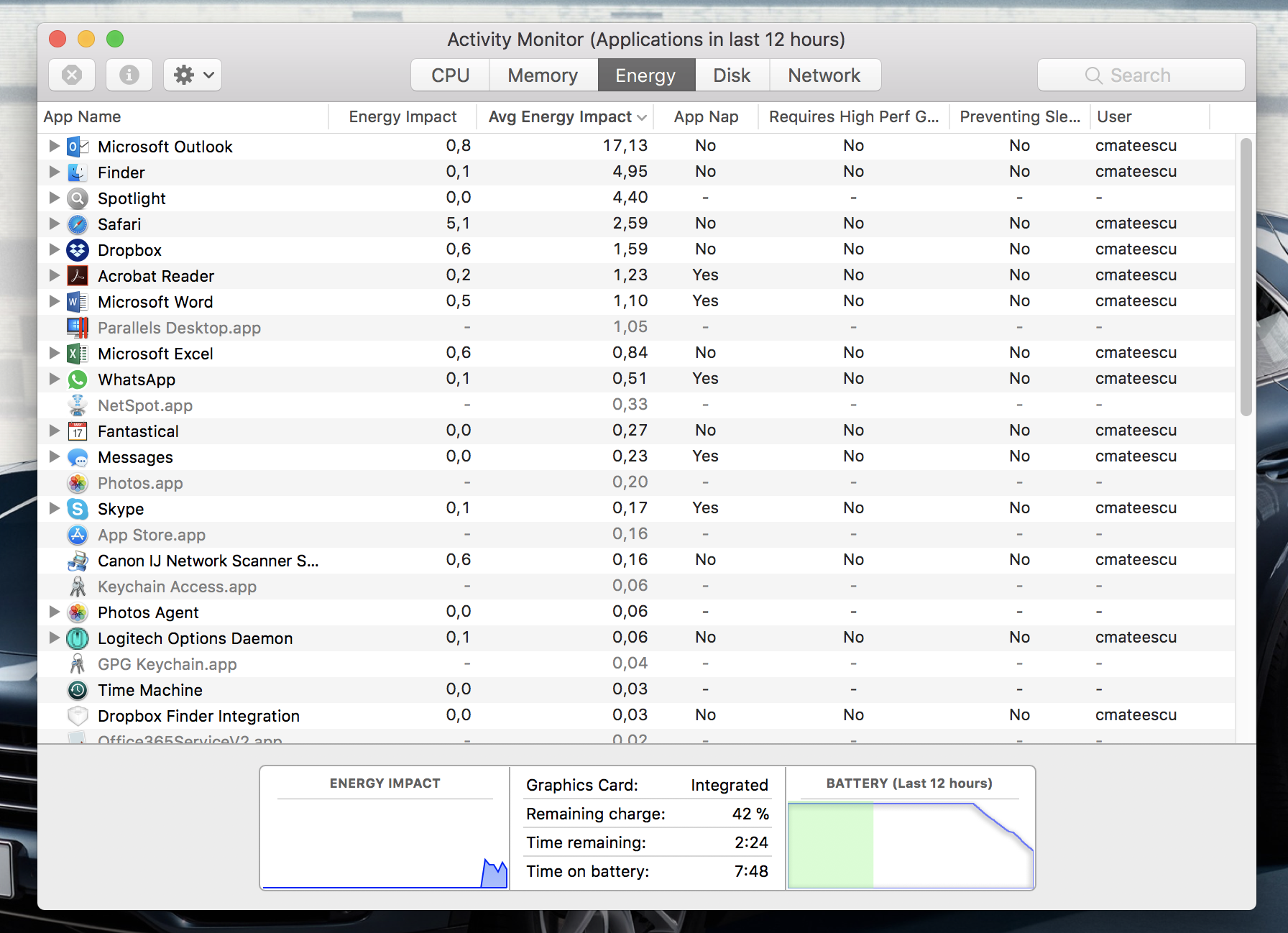Viewport: 1288px width, 933px height.
Task: Expand the Skype row disclosure triangle
Action: click(x=54, y=508)
